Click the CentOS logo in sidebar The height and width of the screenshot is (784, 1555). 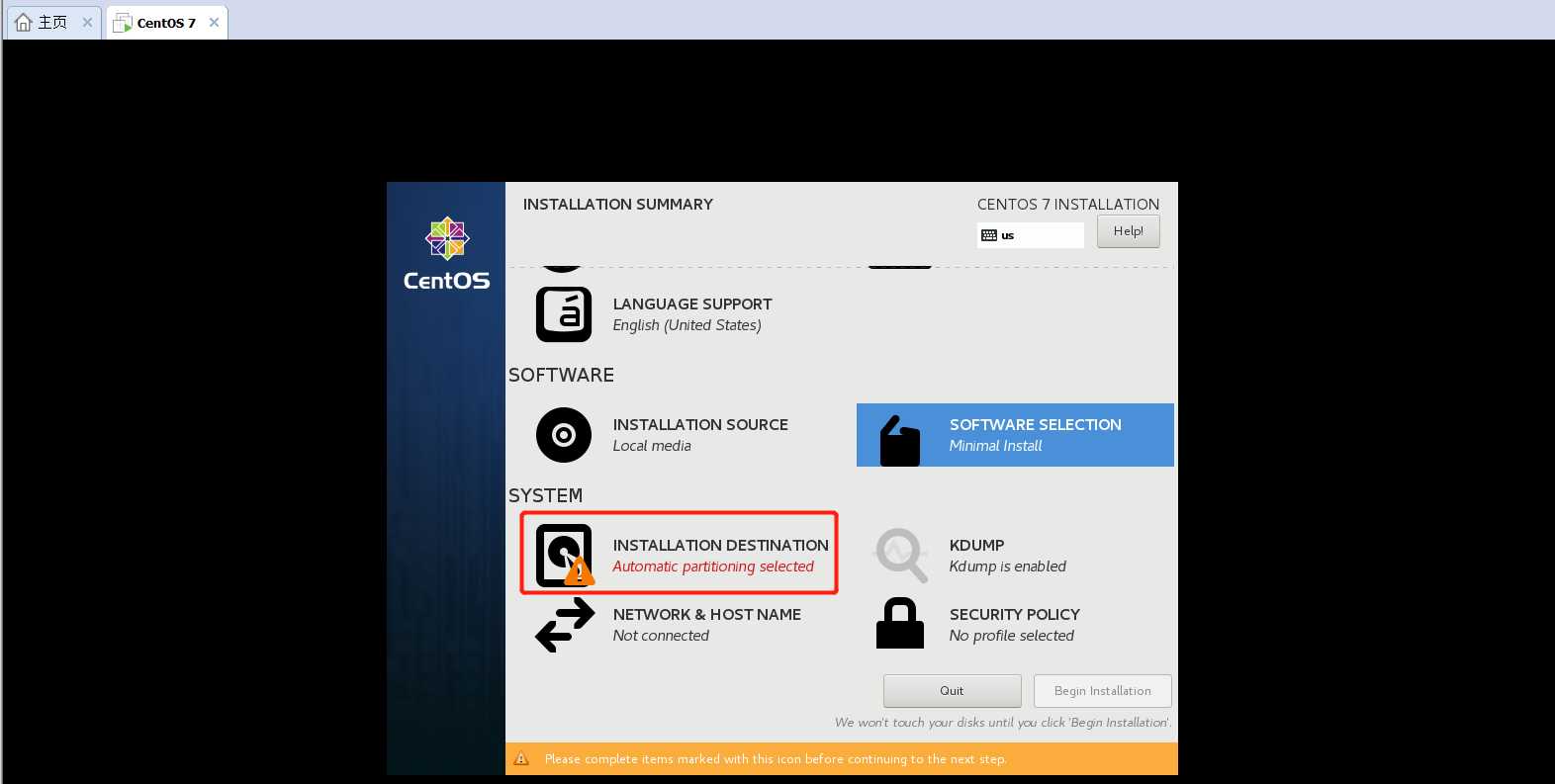(x=446, y=254)
